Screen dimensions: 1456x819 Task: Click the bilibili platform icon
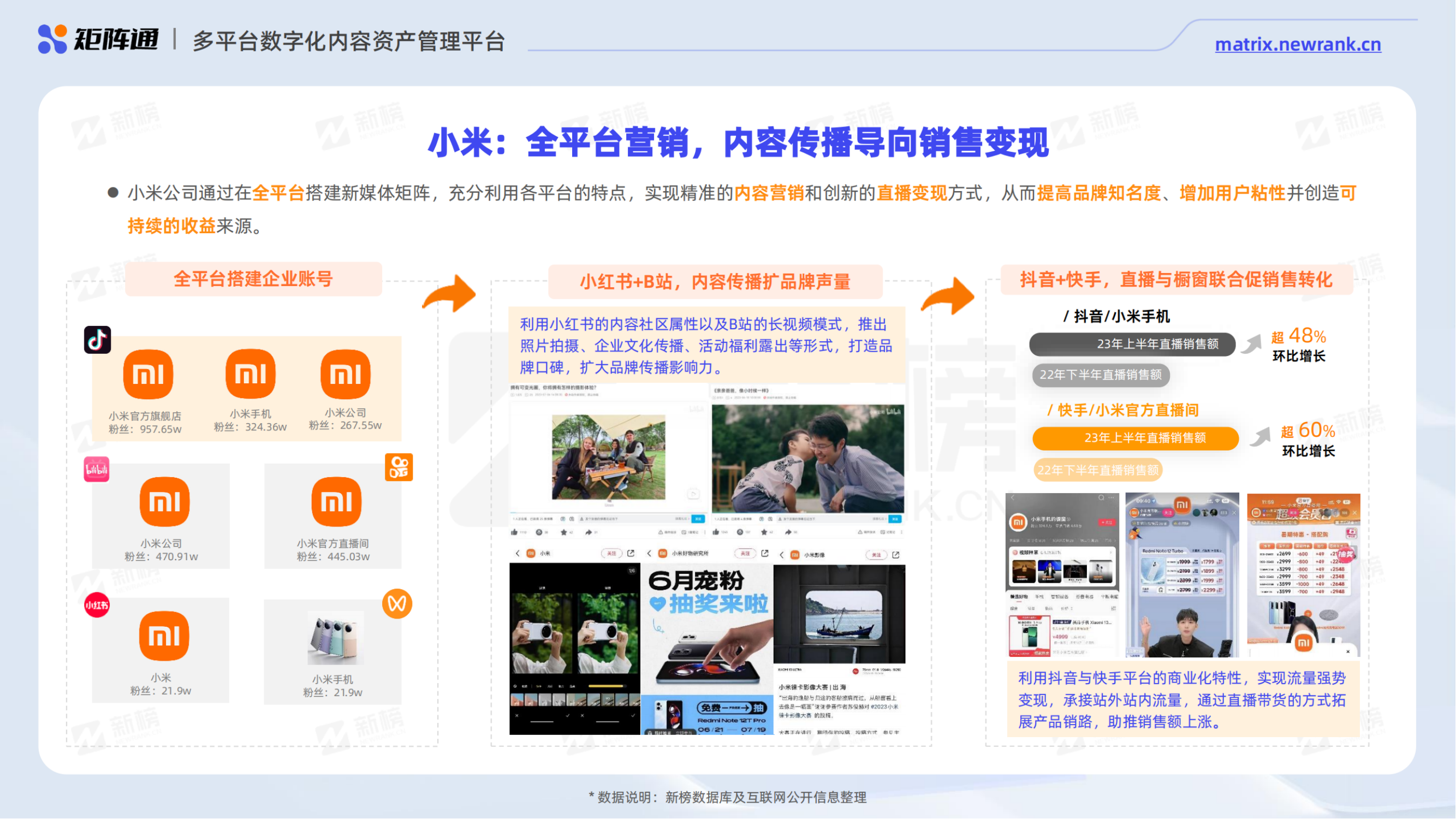coord(97,469)
